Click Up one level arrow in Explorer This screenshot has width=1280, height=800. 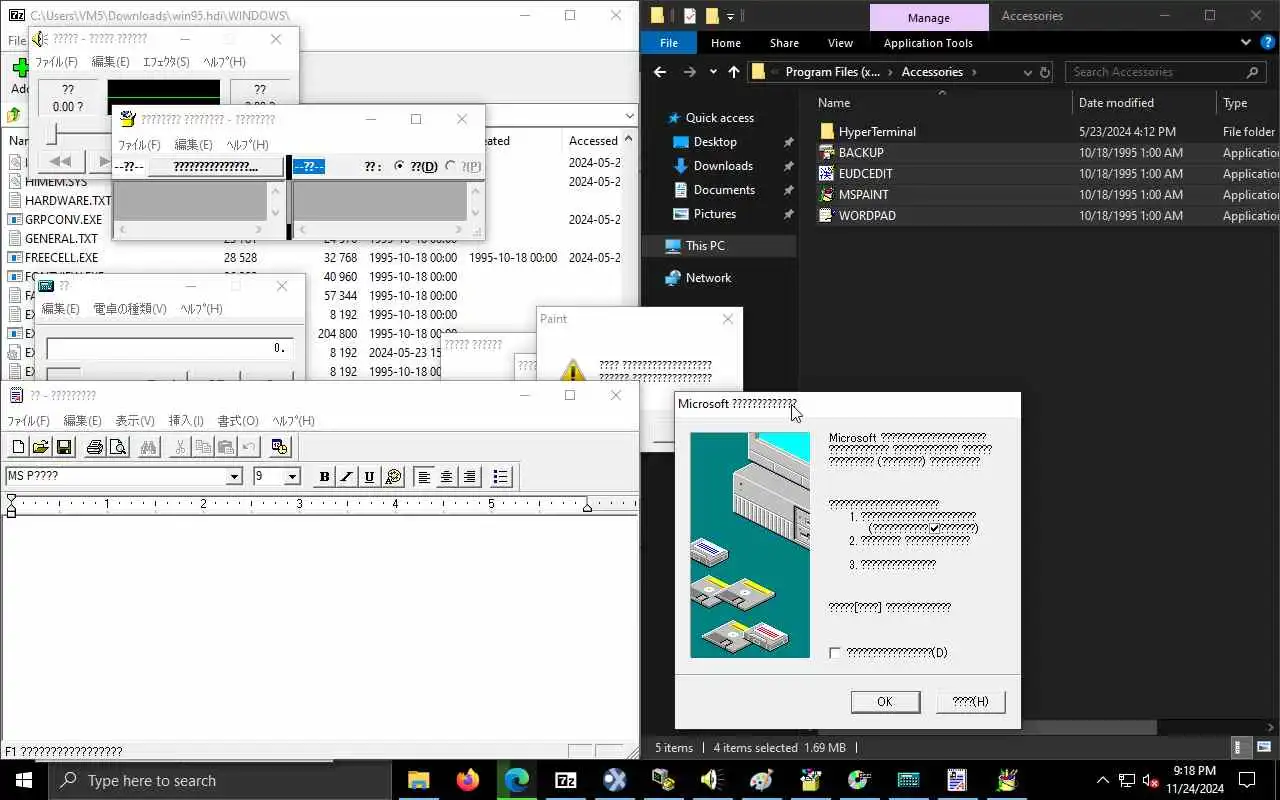(x=734, y=72)
